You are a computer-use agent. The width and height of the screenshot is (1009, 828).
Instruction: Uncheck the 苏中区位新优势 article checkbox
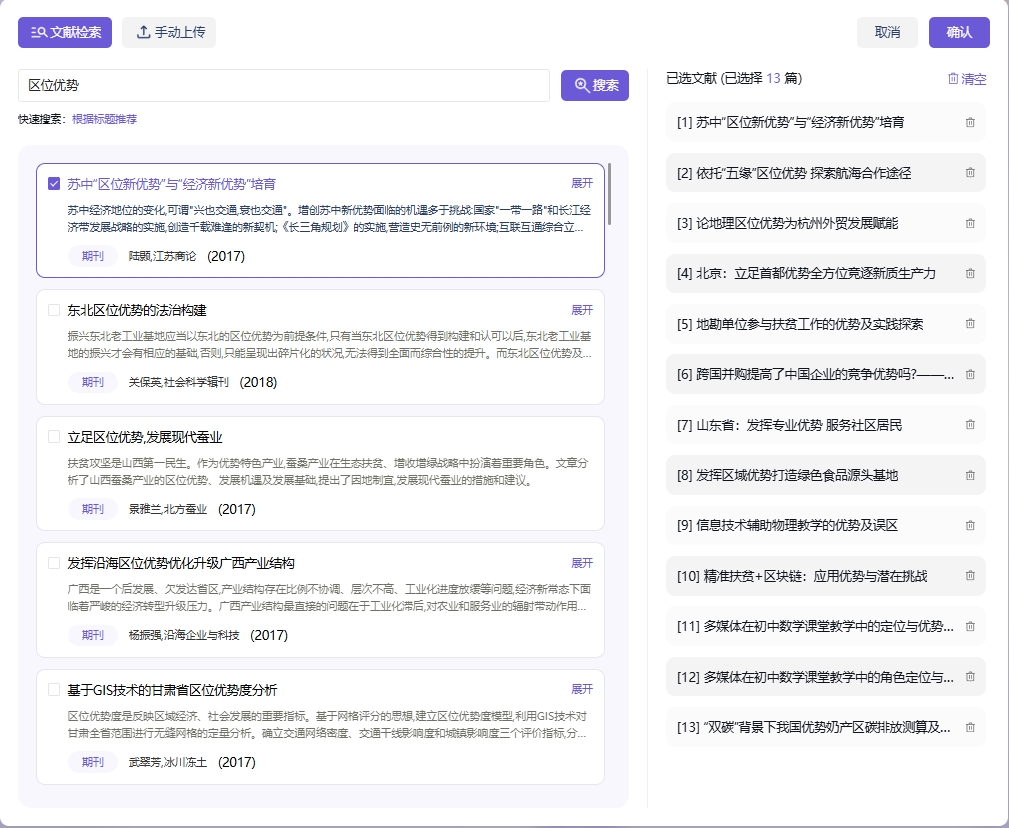(x=55, y=184)
